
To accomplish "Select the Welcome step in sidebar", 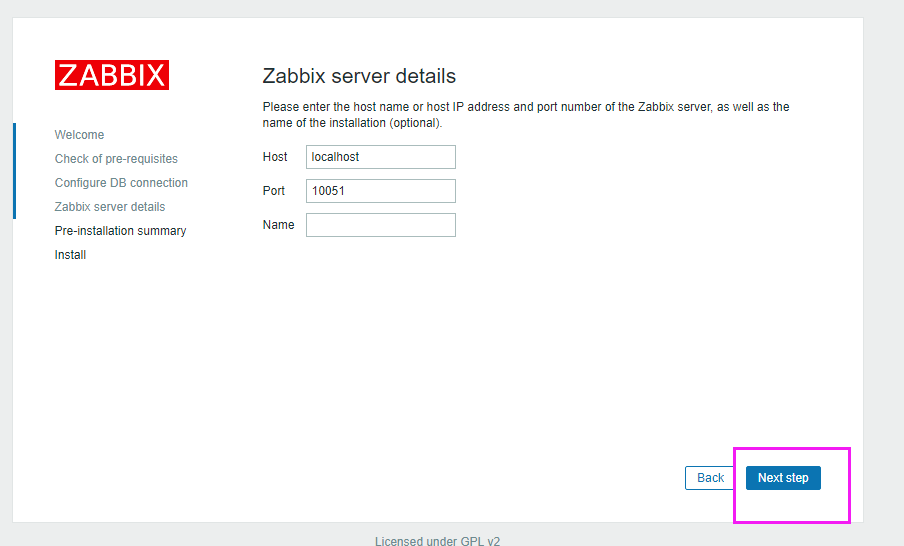I will pyautogui.click(x=79, y=135).
